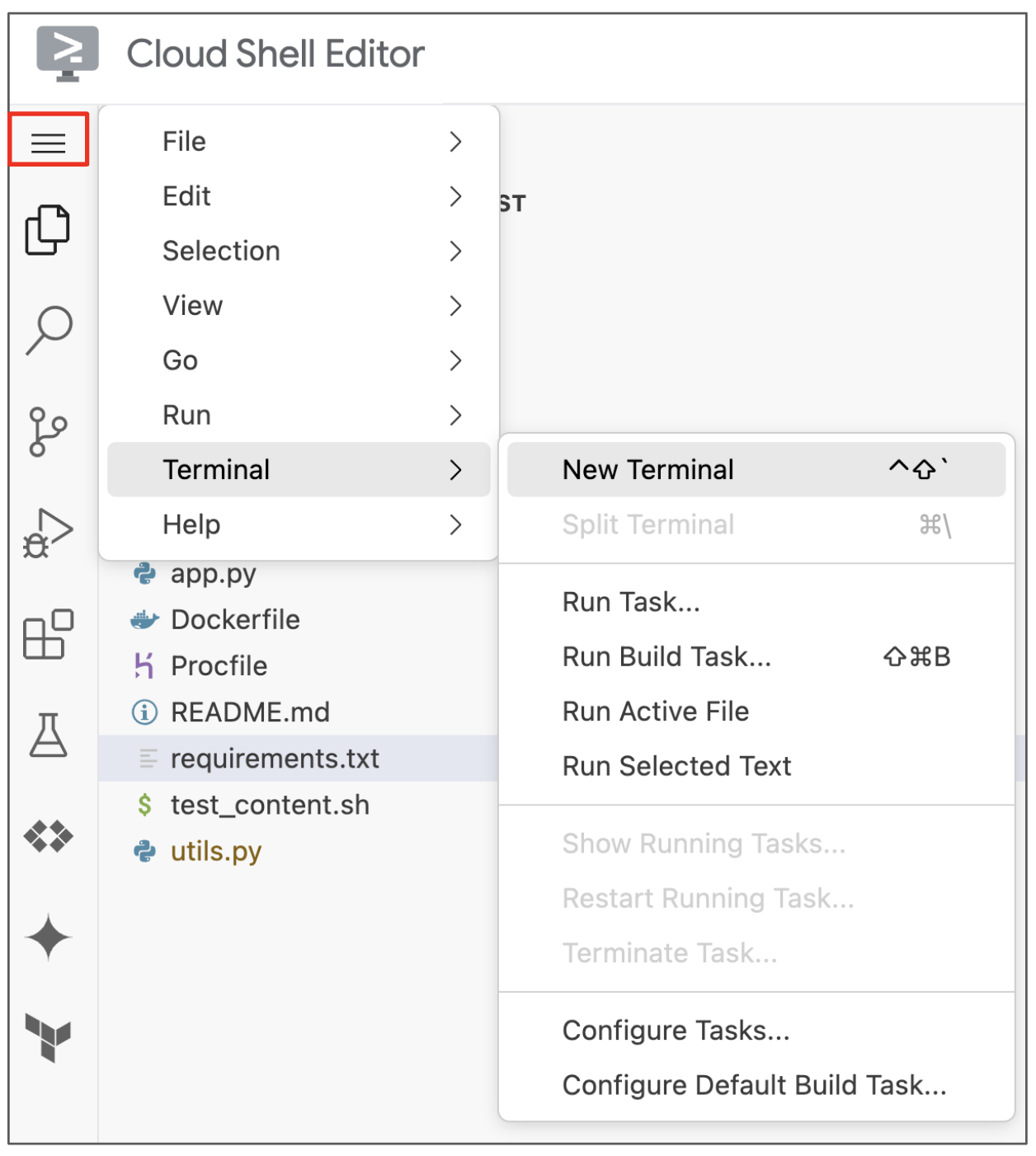This screenshot has height=1156, width=1036.
Task: Open the Extensions blocks icon
Action: [48, 635]
